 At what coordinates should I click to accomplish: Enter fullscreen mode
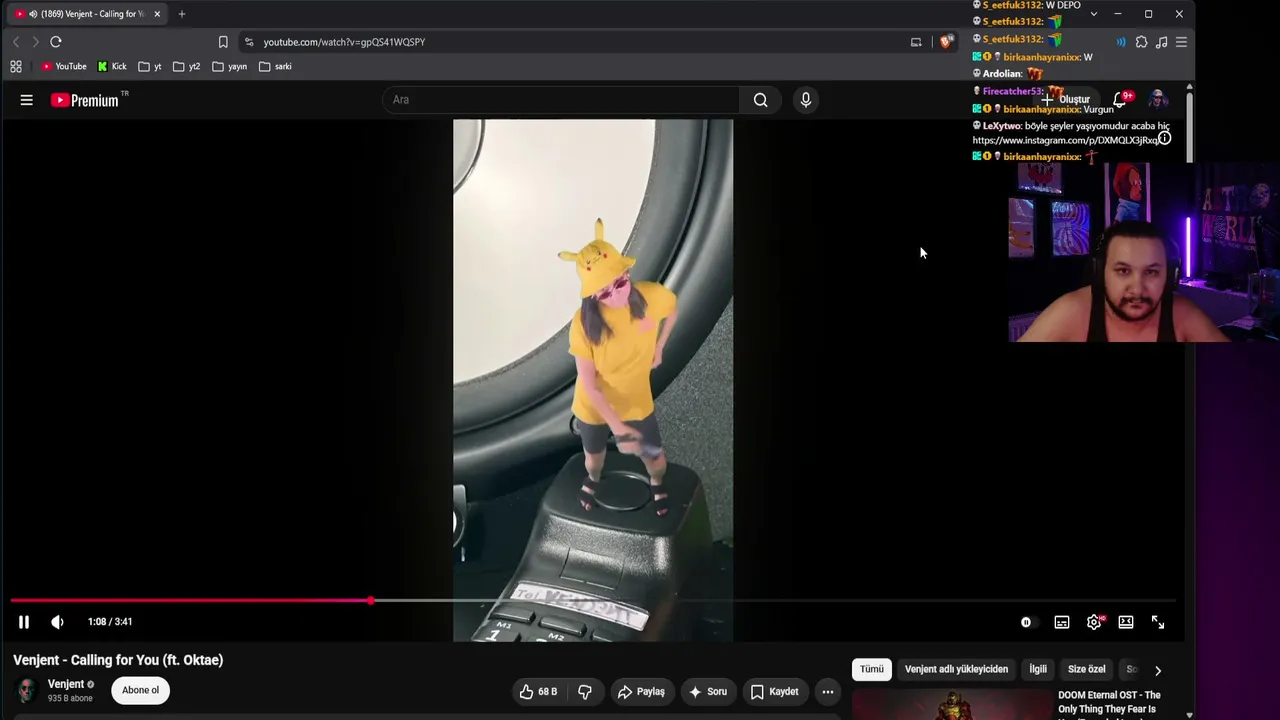[x=1158, y=622]
